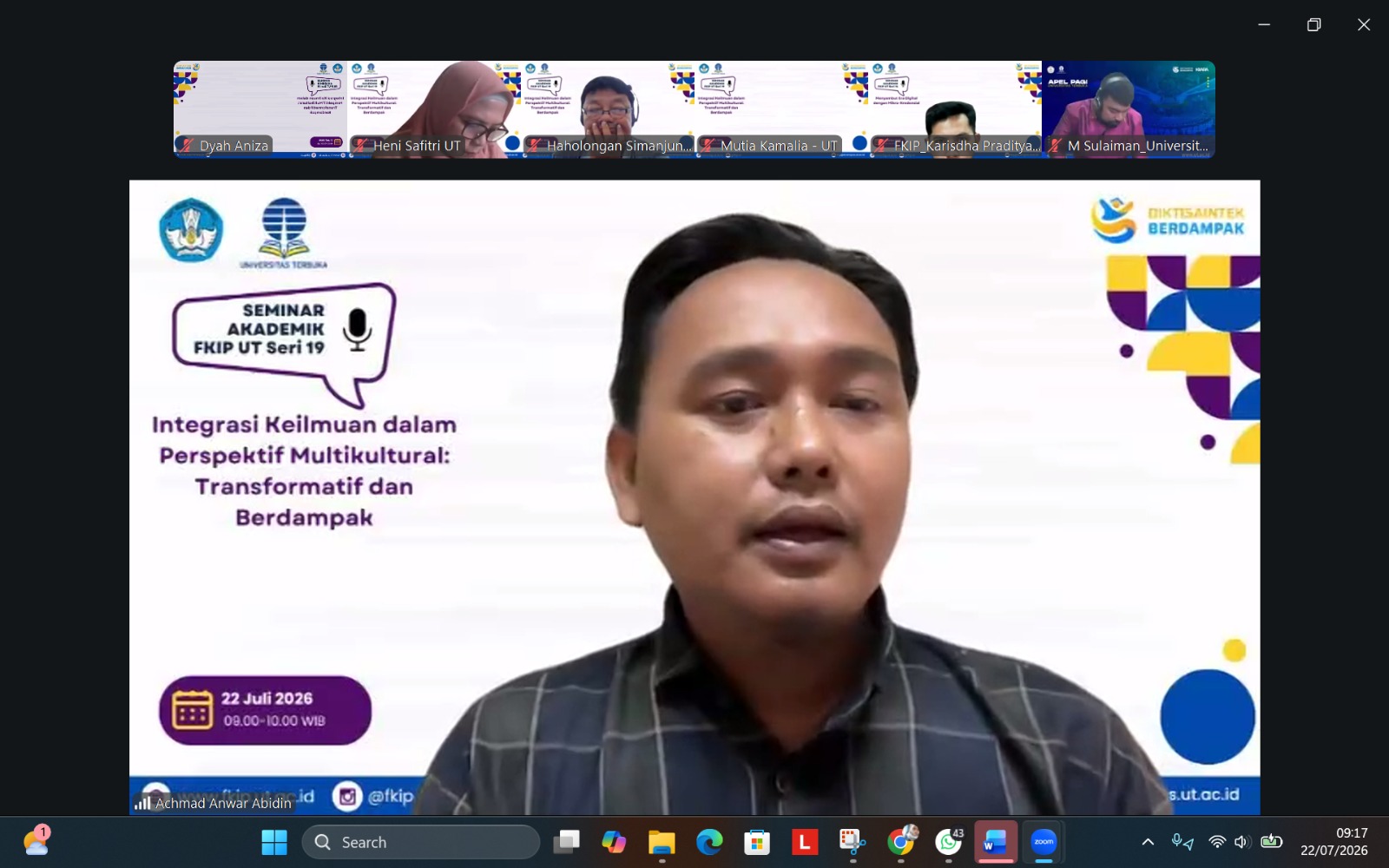Open WhatsApp with 43 unread notifications

point(948,842)
